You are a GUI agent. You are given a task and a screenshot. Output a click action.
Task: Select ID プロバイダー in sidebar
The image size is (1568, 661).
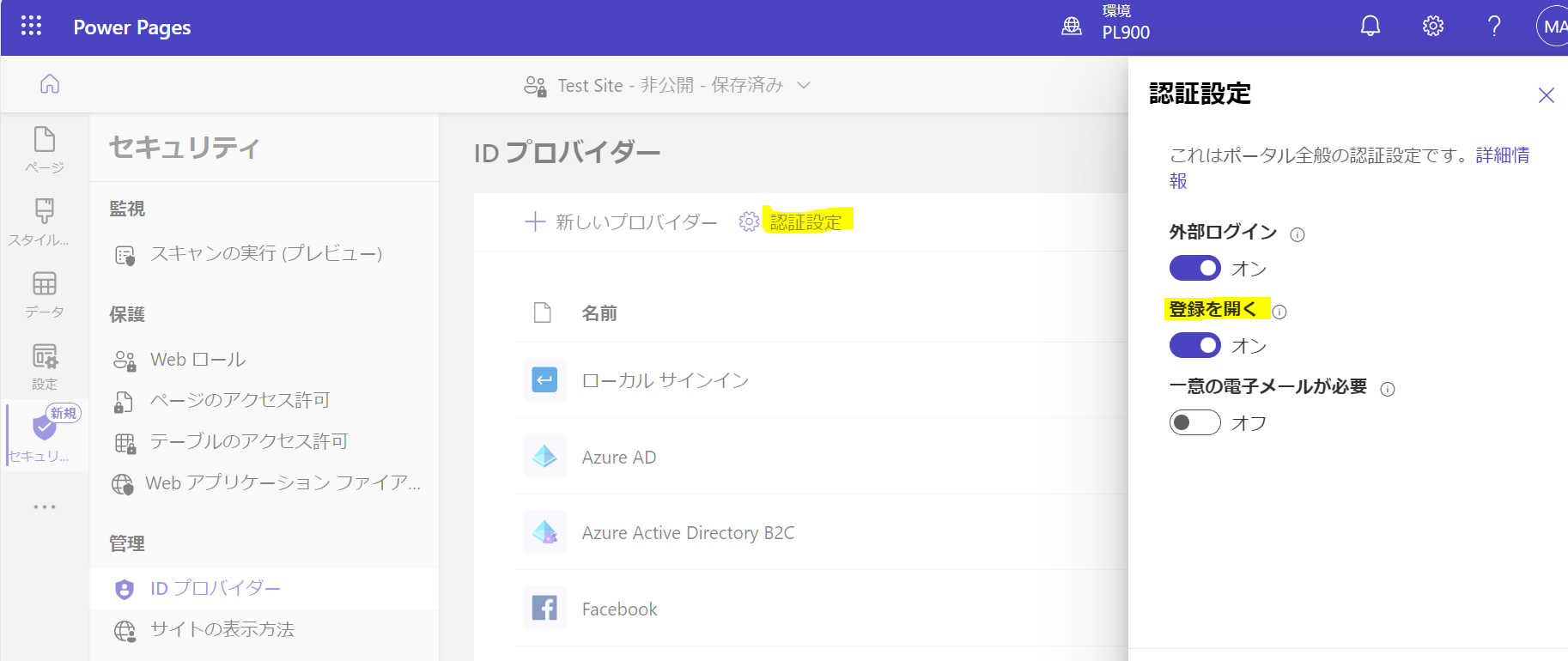pos(264,589)
